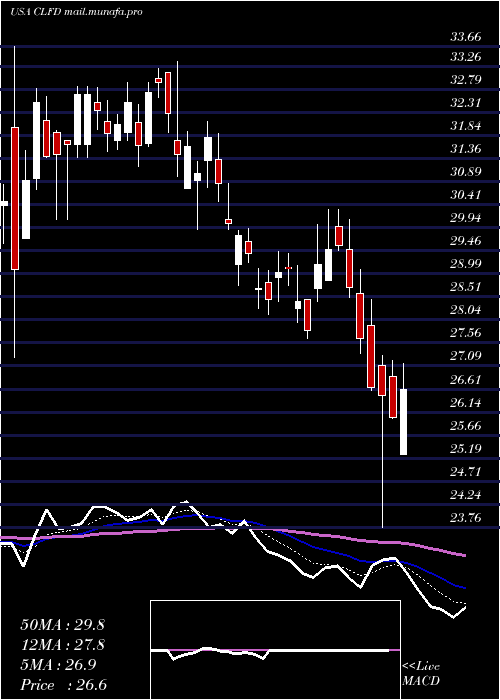Click the '<<Live MACD' label

point(421,674)
